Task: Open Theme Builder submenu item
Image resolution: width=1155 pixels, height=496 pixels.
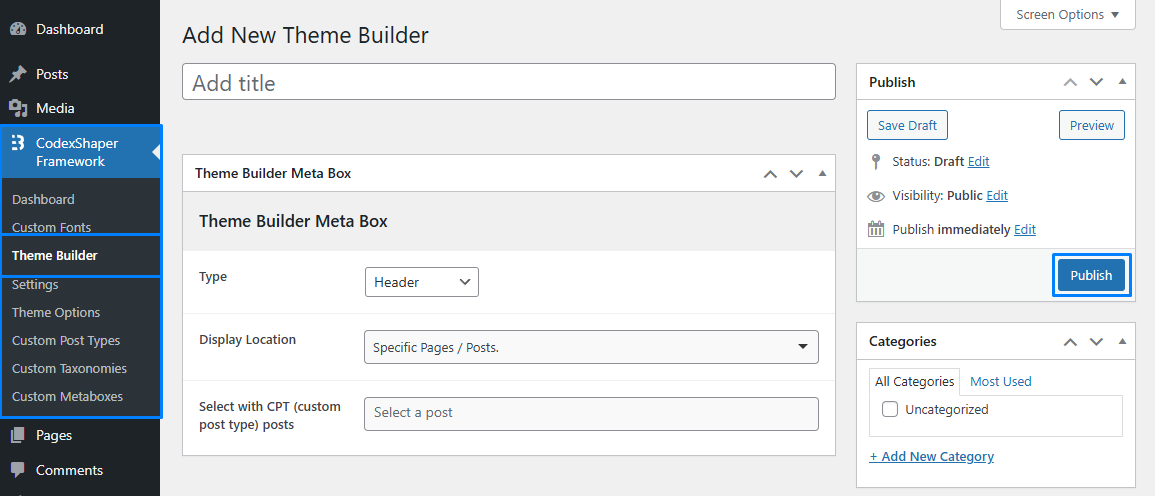Action: coord(55,256)
